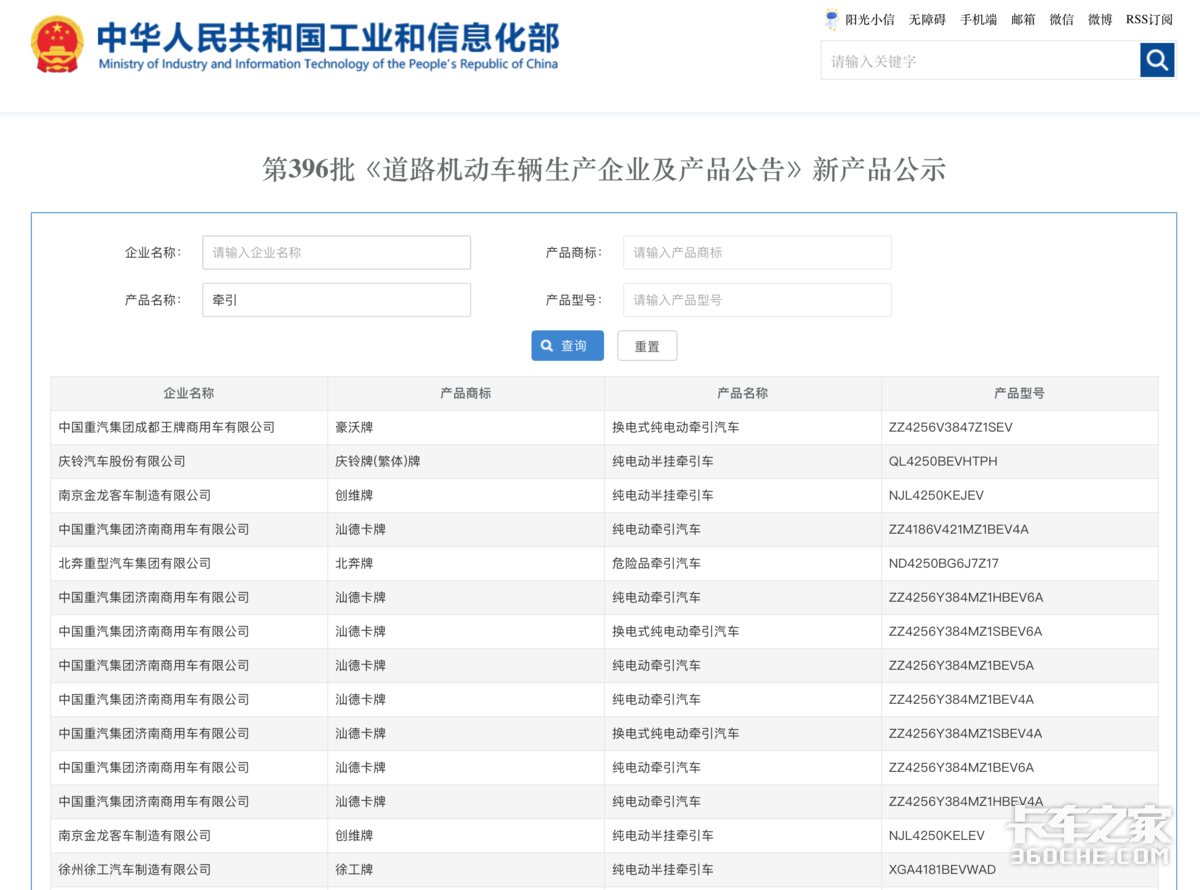The height and width of the screenshot is (890, 1200).
Task: Open the RSS订阅 link
Action: pyautogui.click(x=1150, y=19)
